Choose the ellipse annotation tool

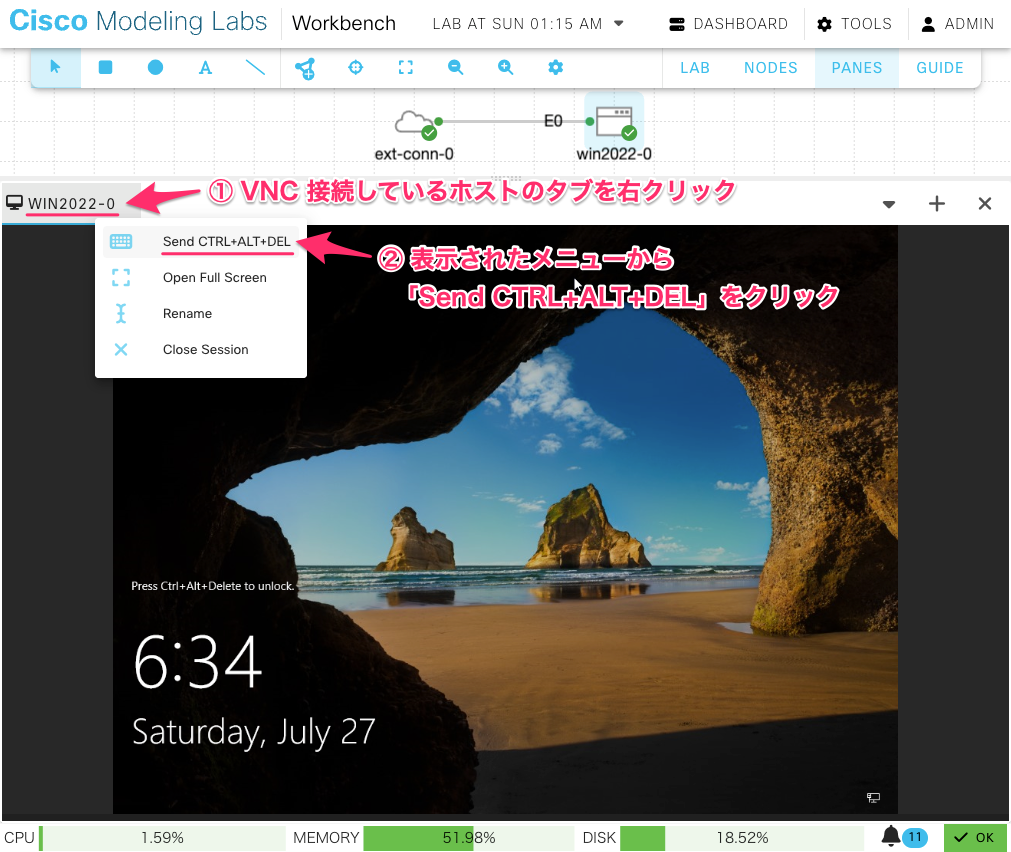[x=155, y=67]
